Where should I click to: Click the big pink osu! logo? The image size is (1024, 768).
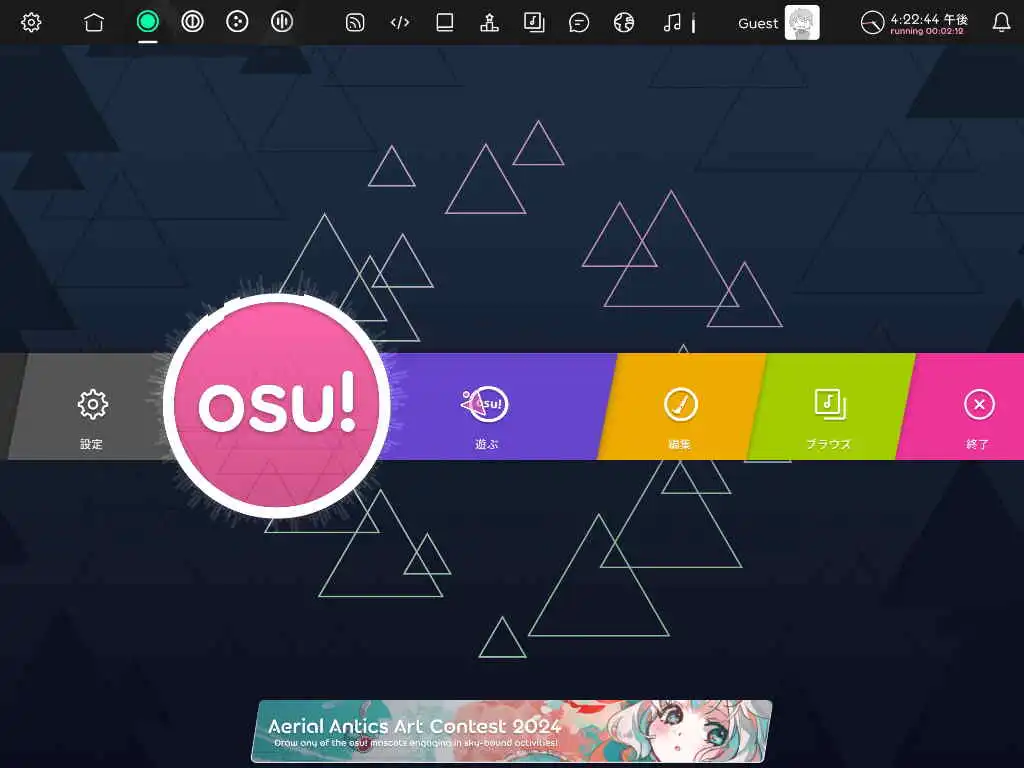(x=277, y=406)
